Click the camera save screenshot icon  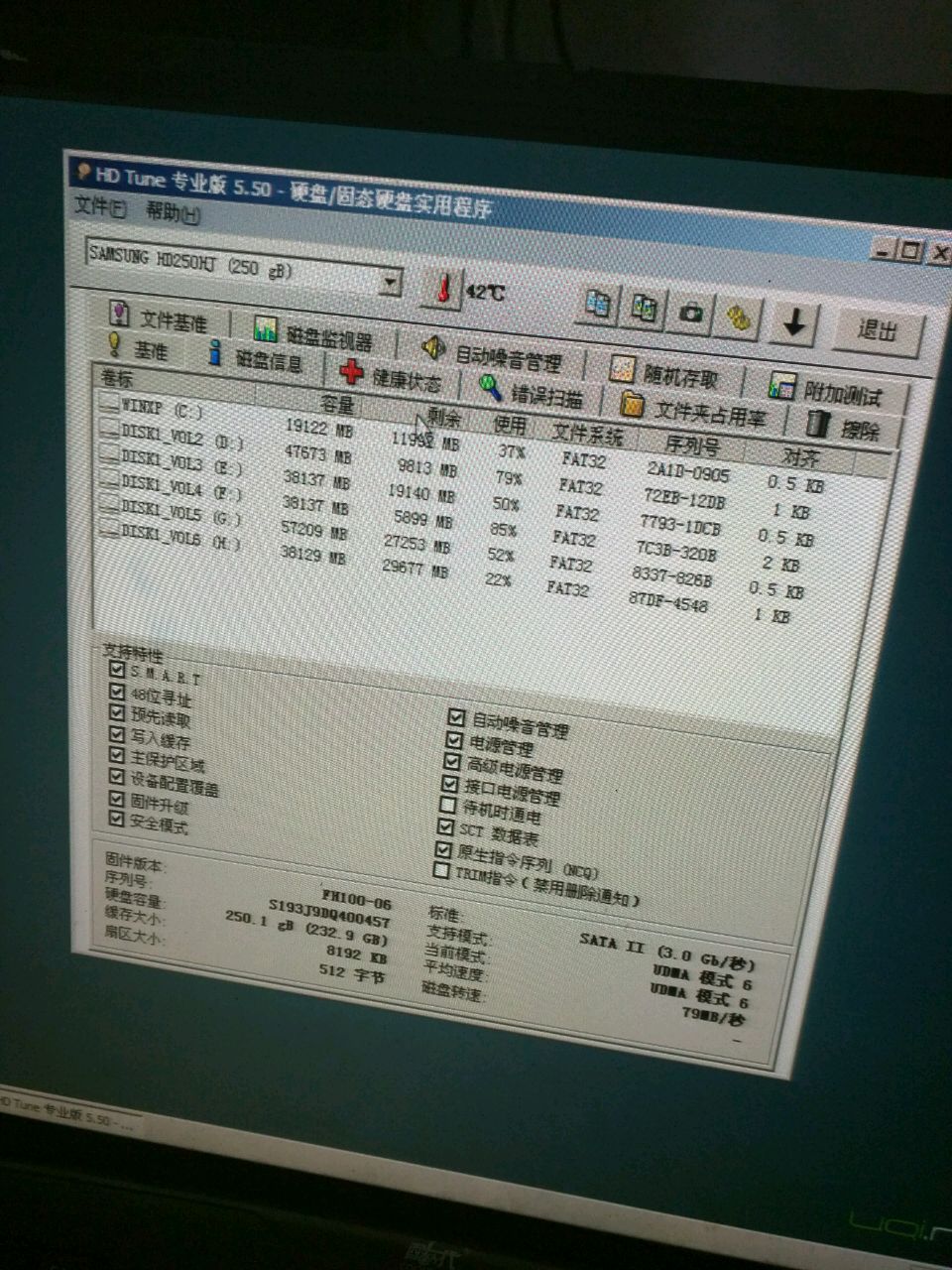691,314
